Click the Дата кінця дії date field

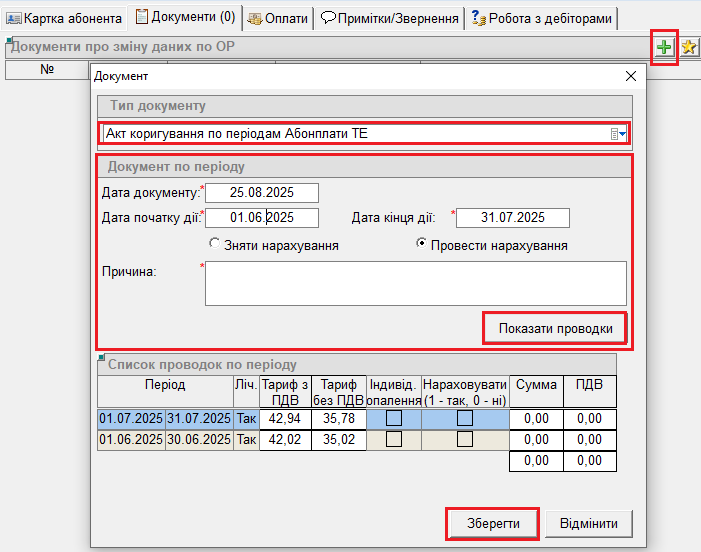512,218
